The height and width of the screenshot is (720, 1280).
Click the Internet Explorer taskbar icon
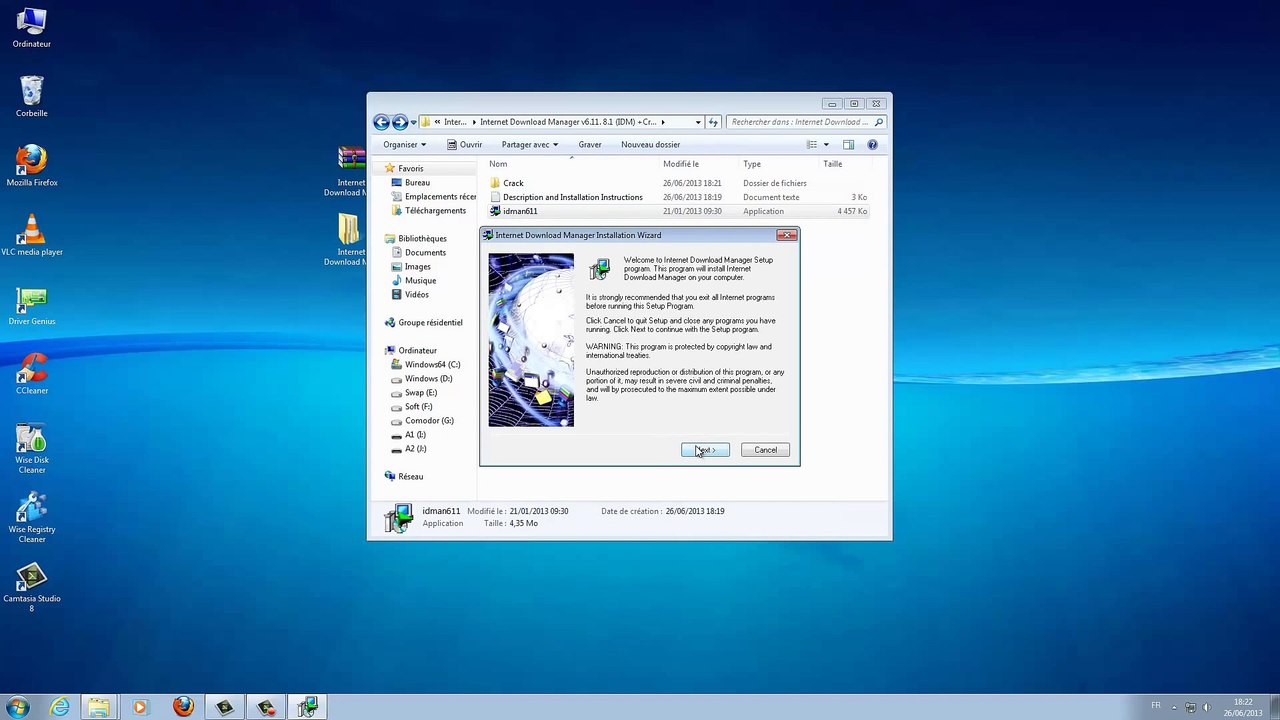point(60,707)
